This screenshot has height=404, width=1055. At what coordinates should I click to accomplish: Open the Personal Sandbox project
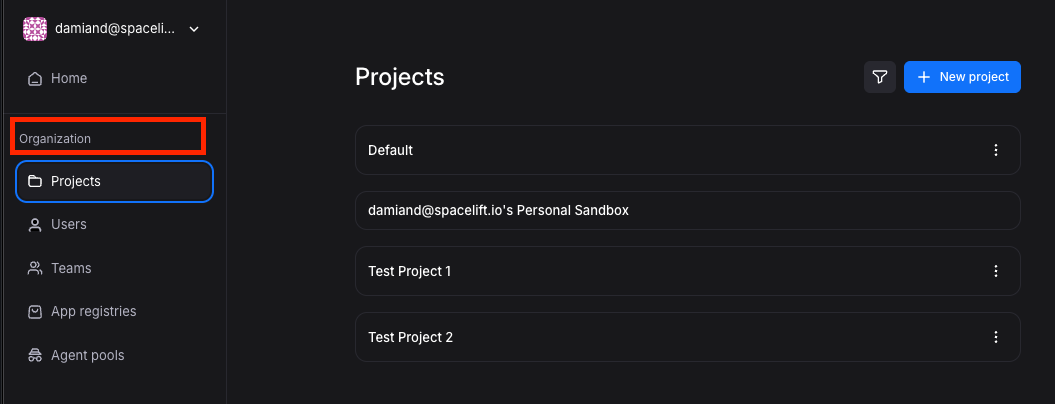(x=498, y=211)
